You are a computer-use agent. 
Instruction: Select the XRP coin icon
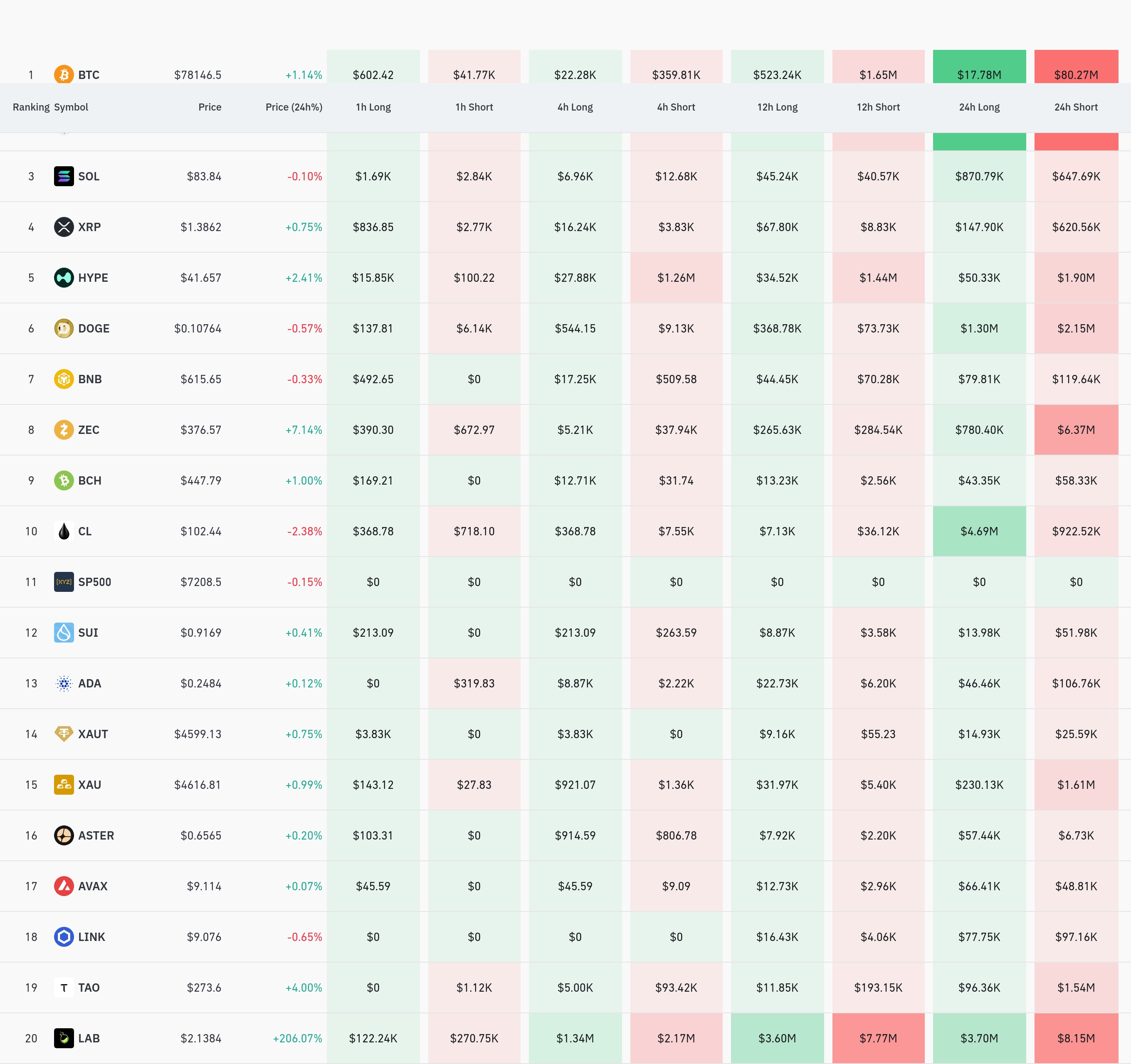coord(64,227)
